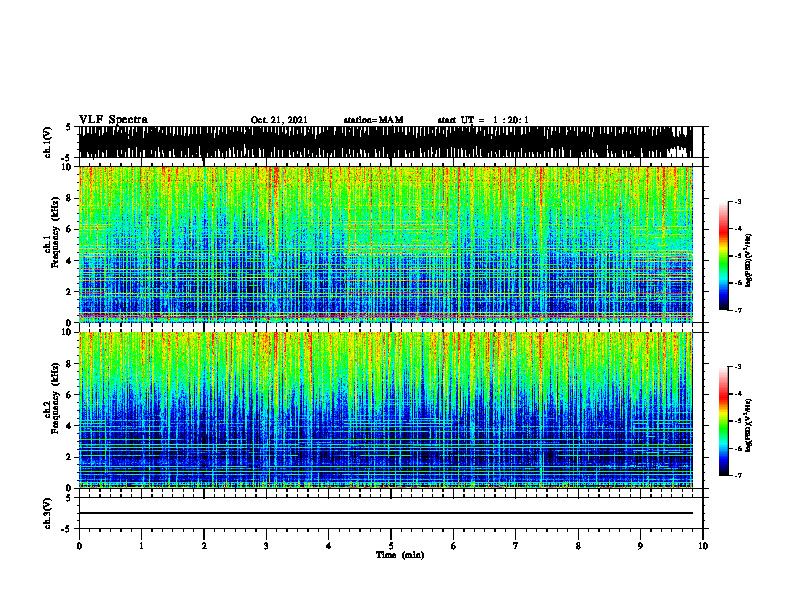
Task: Click the time axis tick label "1"
Action: click(141, 546)
